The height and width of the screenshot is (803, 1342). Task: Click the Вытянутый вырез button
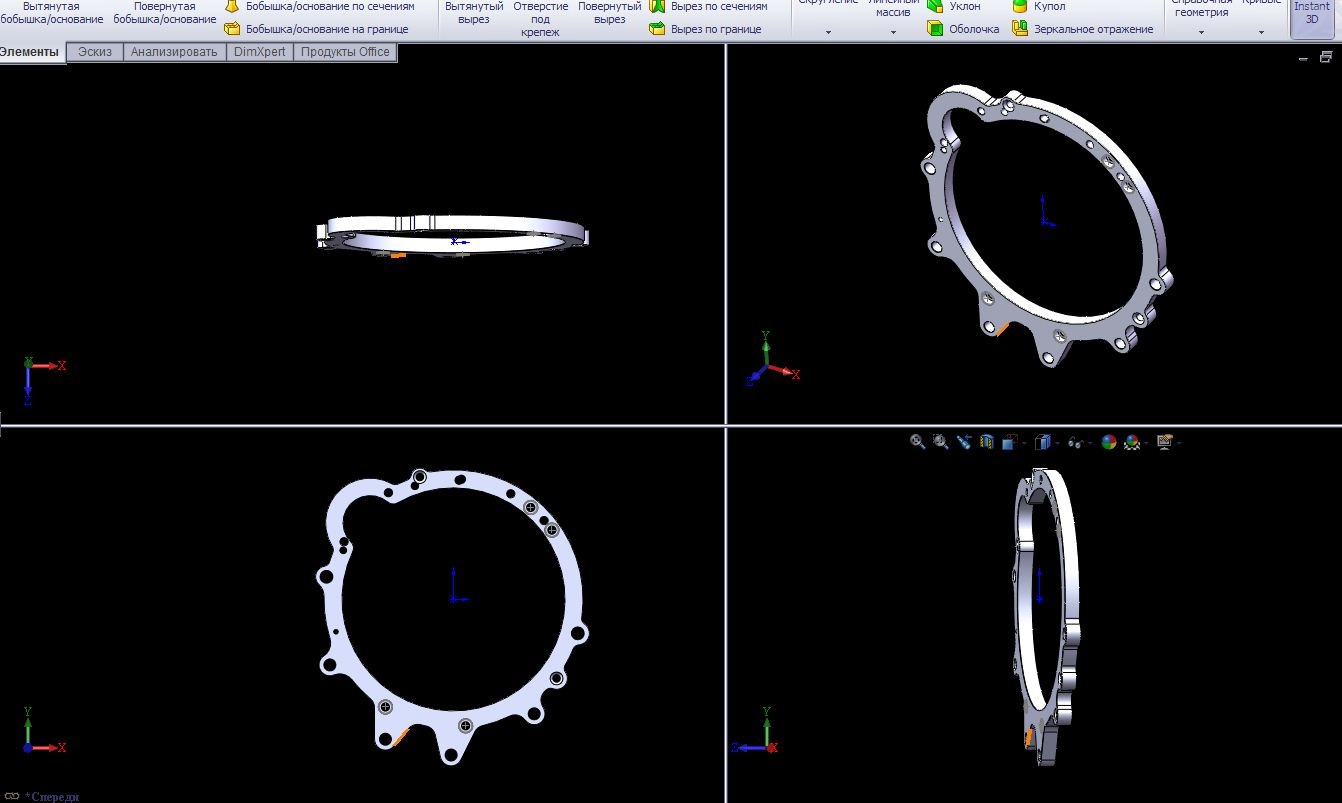pos(474,12)
